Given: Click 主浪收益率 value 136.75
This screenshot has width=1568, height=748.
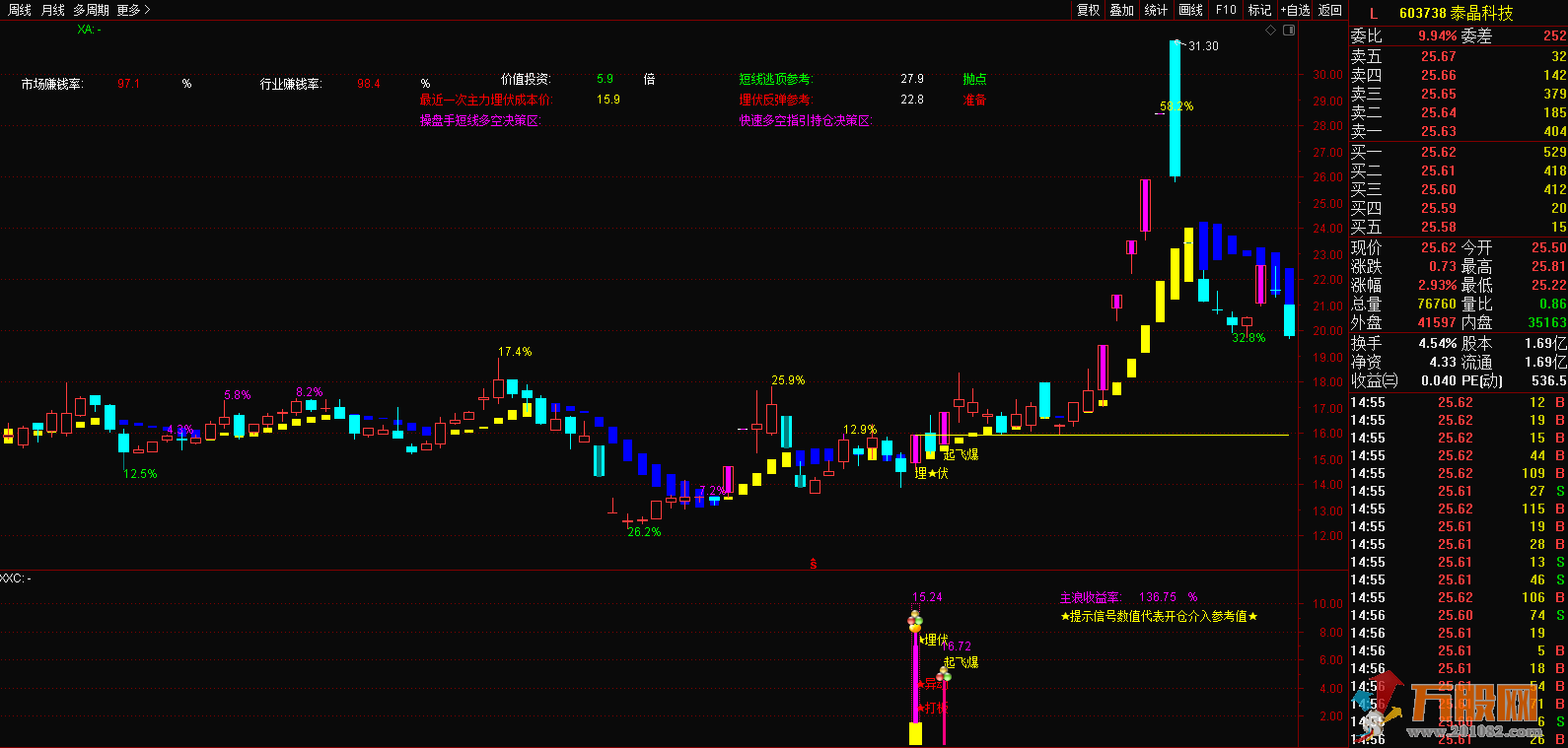Looking at the screenshot, I should pos(1158,597).
